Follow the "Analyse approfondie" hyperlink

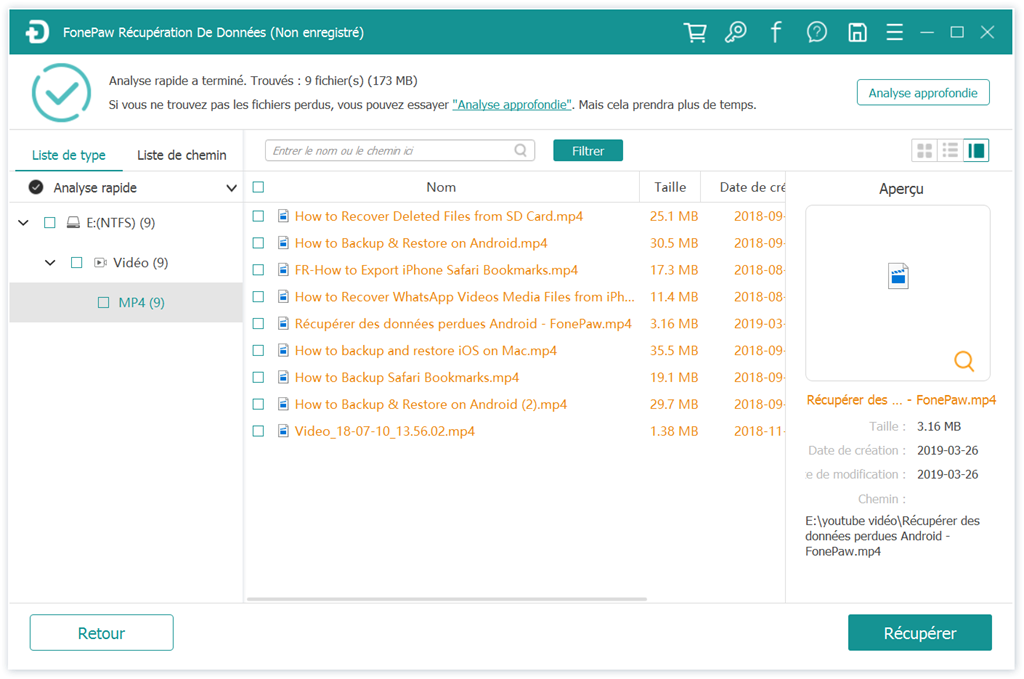tap(512, 104)
